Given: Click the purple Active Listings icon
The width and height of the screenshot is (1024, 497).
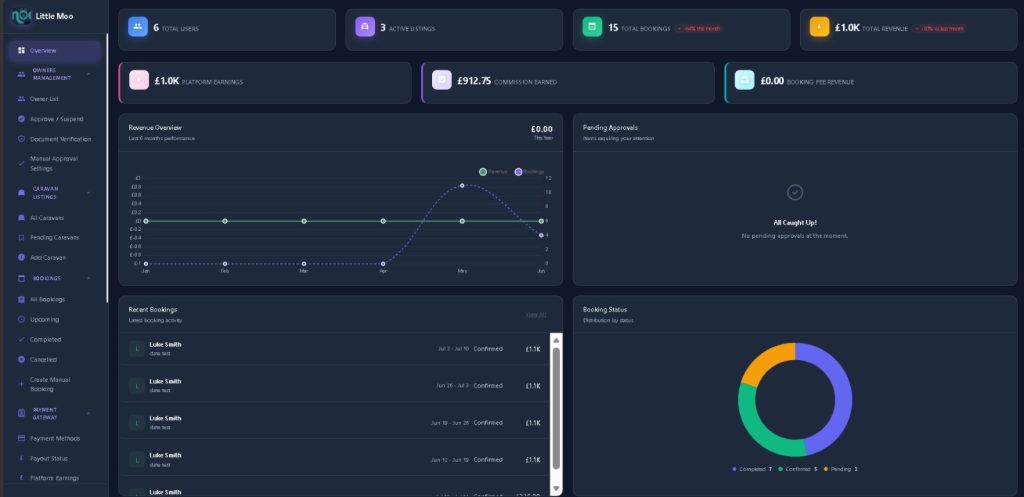Looking at the screenshot, I should [365, 27].
